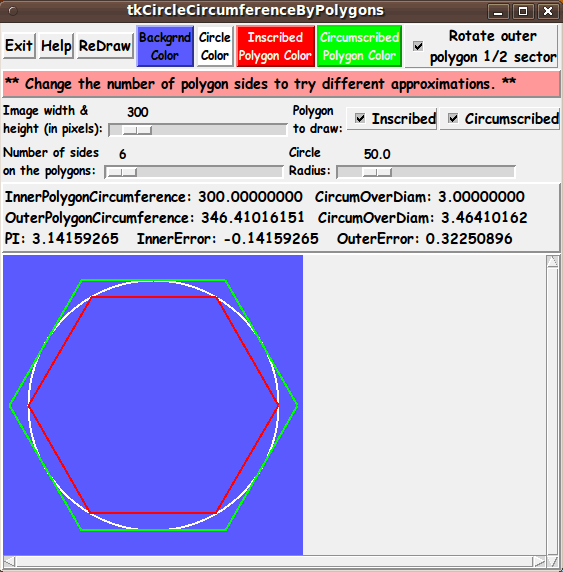Toggle the Rotate outer polygon checkbox

pos(418,46)
